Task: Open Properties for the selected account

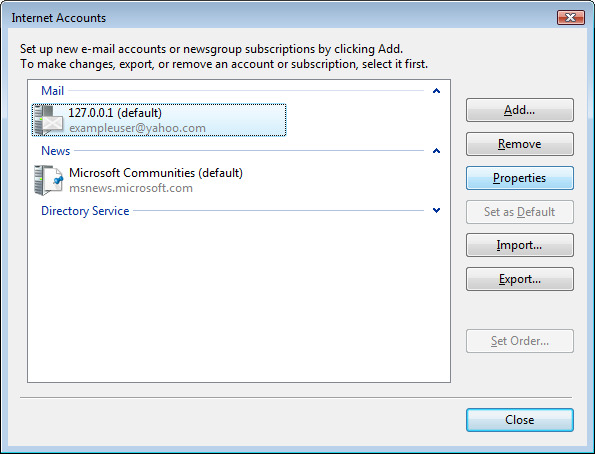Action: [519, 178]
